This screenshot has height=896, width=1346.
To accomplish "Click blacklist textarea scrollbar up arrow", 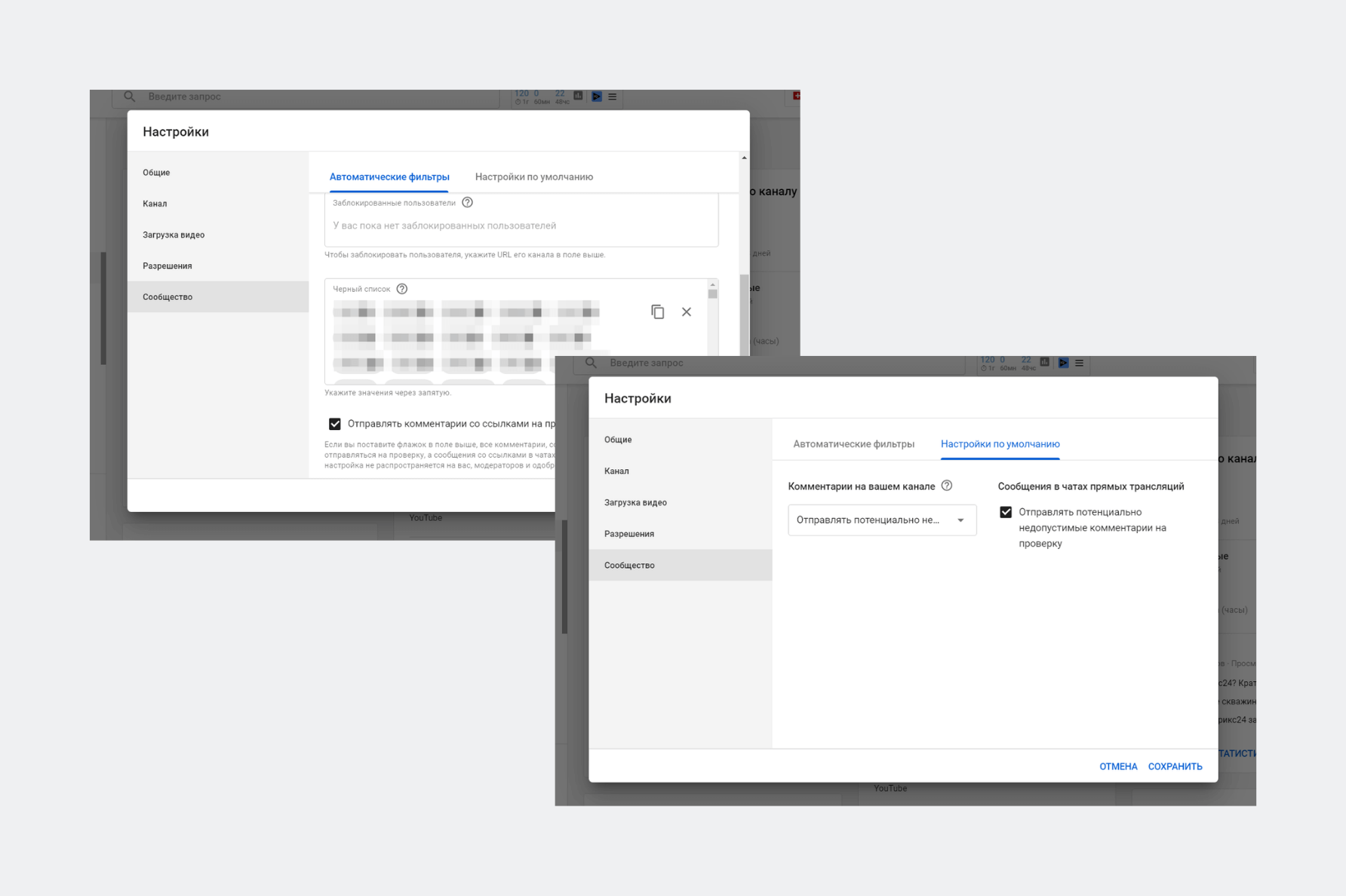I will [712, 284].
